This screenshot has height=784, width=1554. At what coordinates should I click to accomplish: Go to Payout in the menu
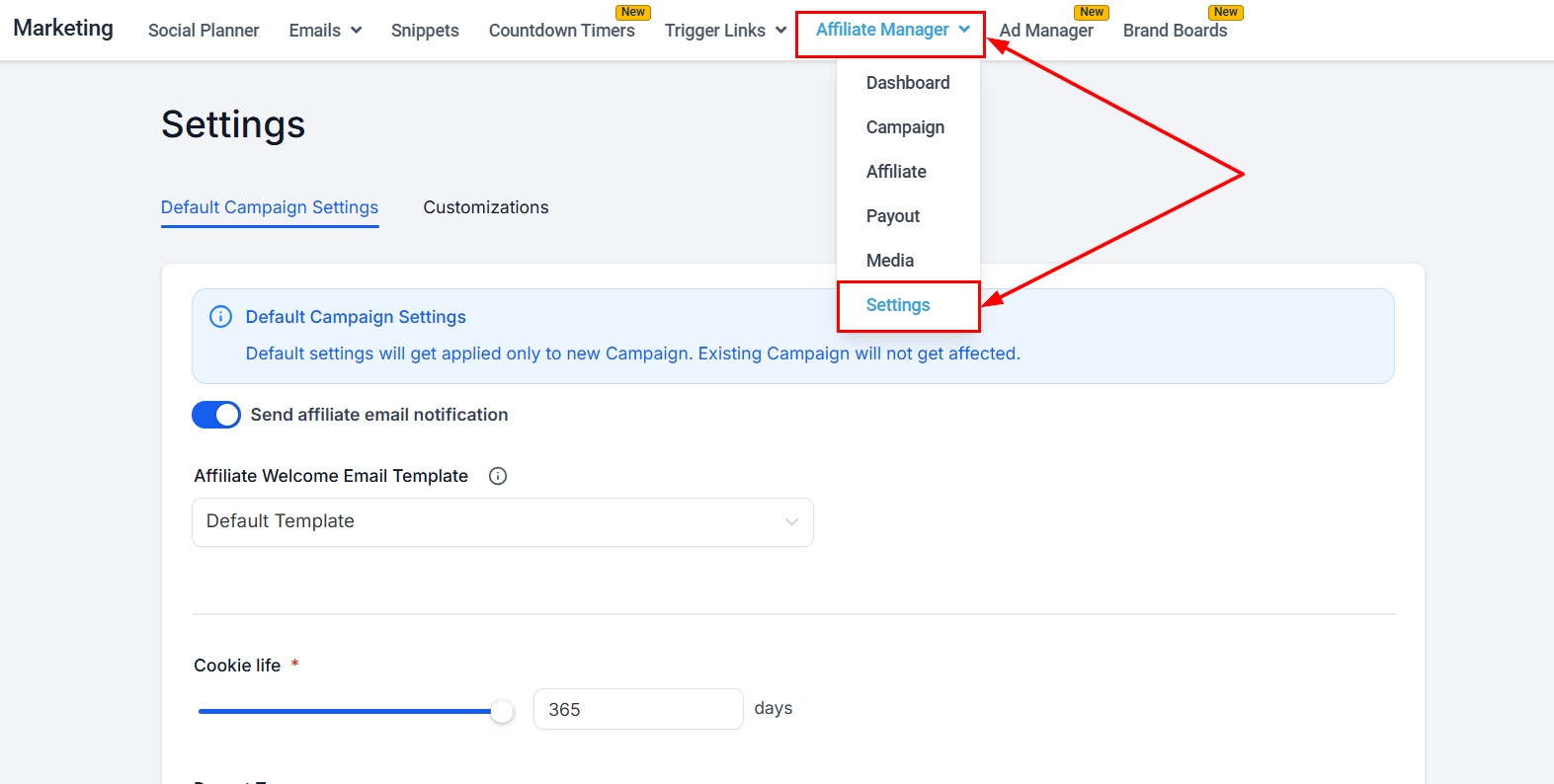tap(892, 216)
